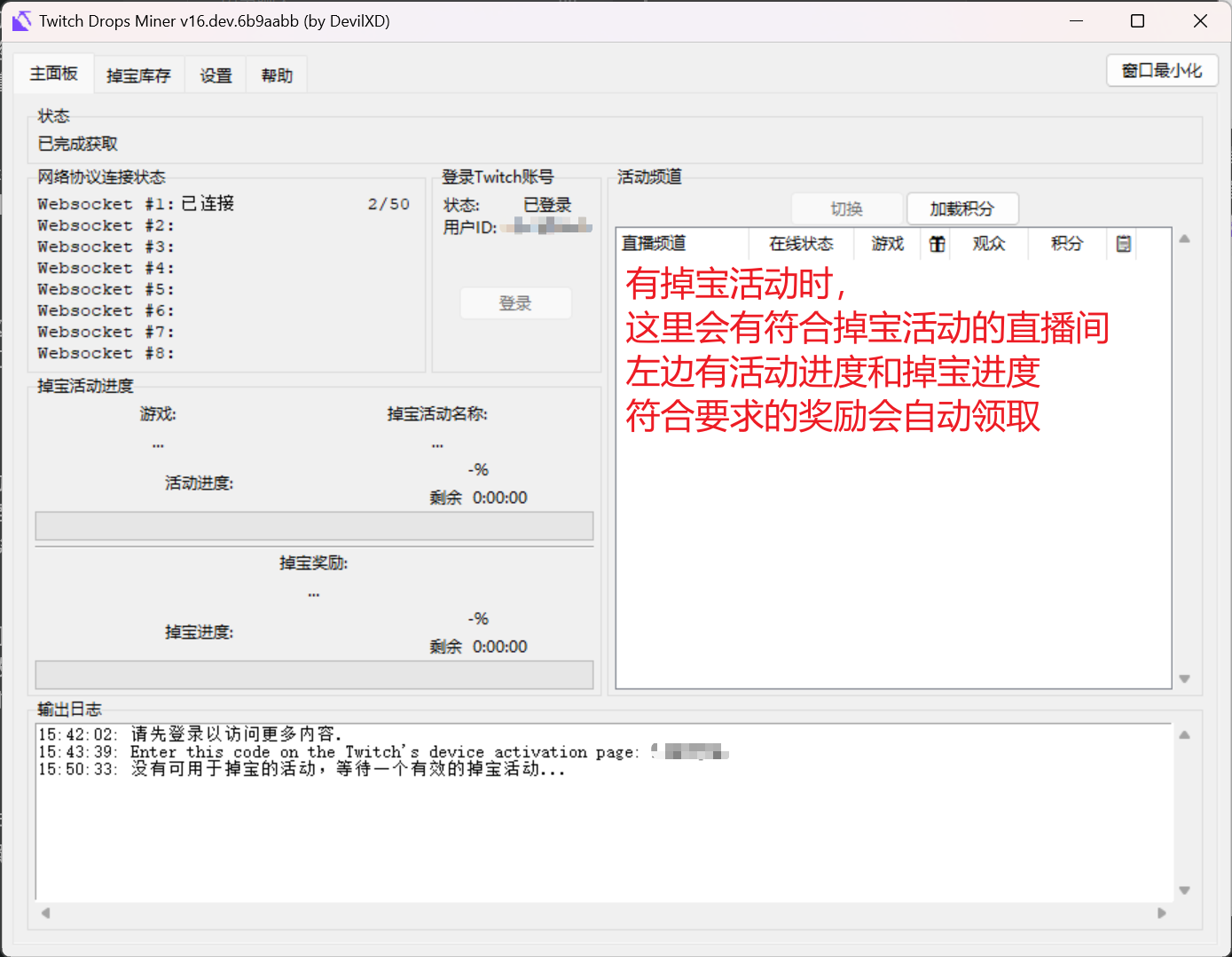Open the 帮助 tab

click(x=277, y=75)
